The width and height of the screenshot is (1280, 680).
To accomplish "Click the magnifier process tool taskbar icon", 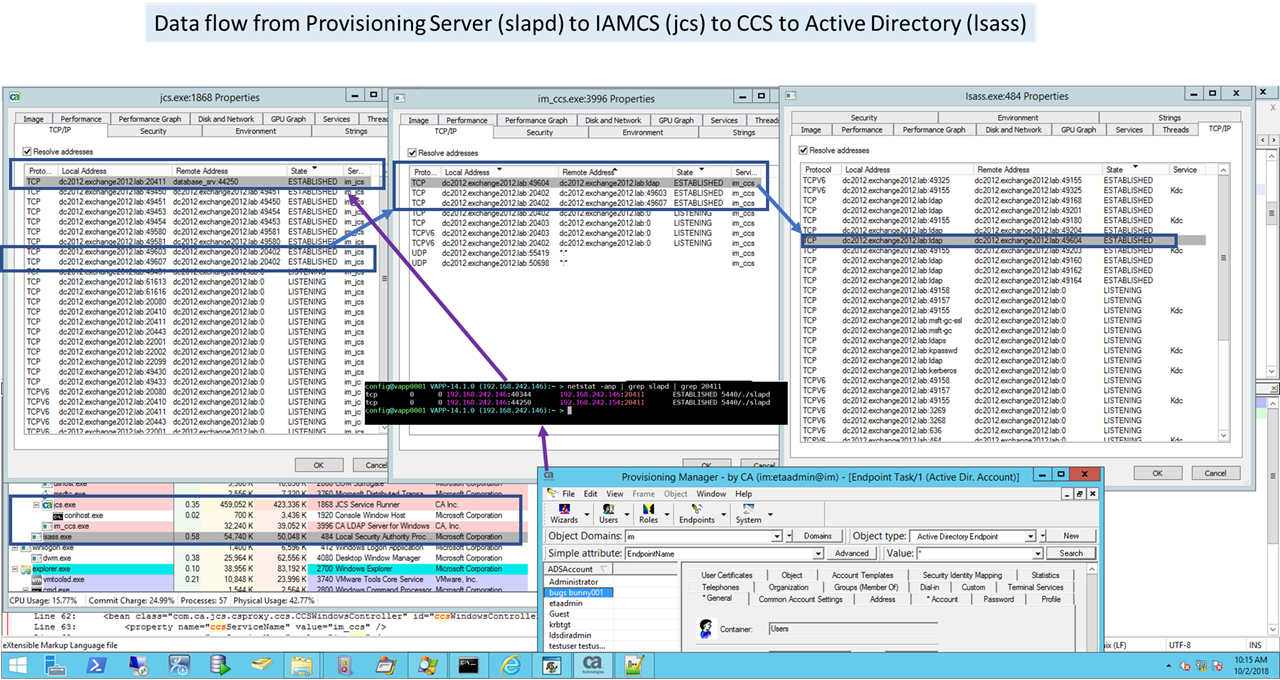I will click(x=427, y=664).
